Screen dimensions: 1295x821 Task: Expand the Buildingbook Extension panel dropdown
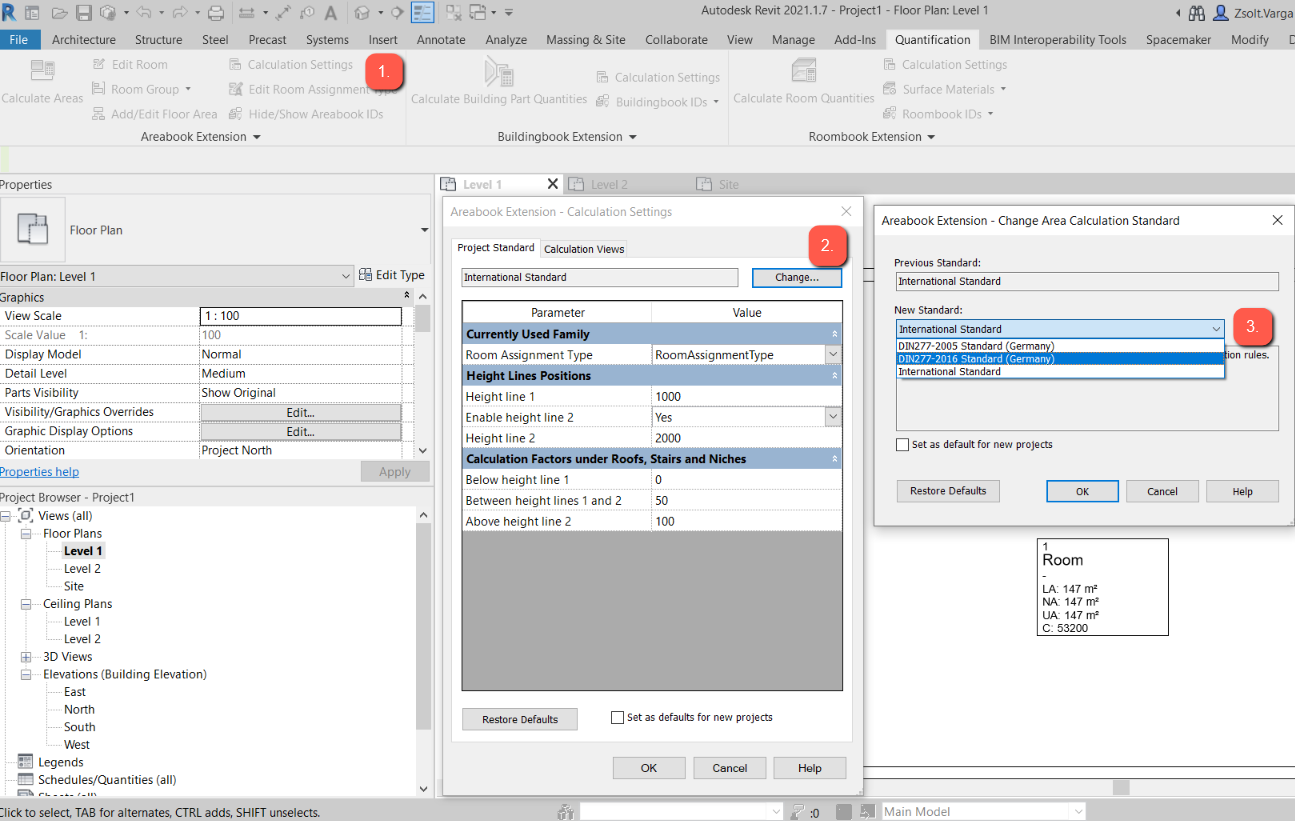click(x=632, y=137)
